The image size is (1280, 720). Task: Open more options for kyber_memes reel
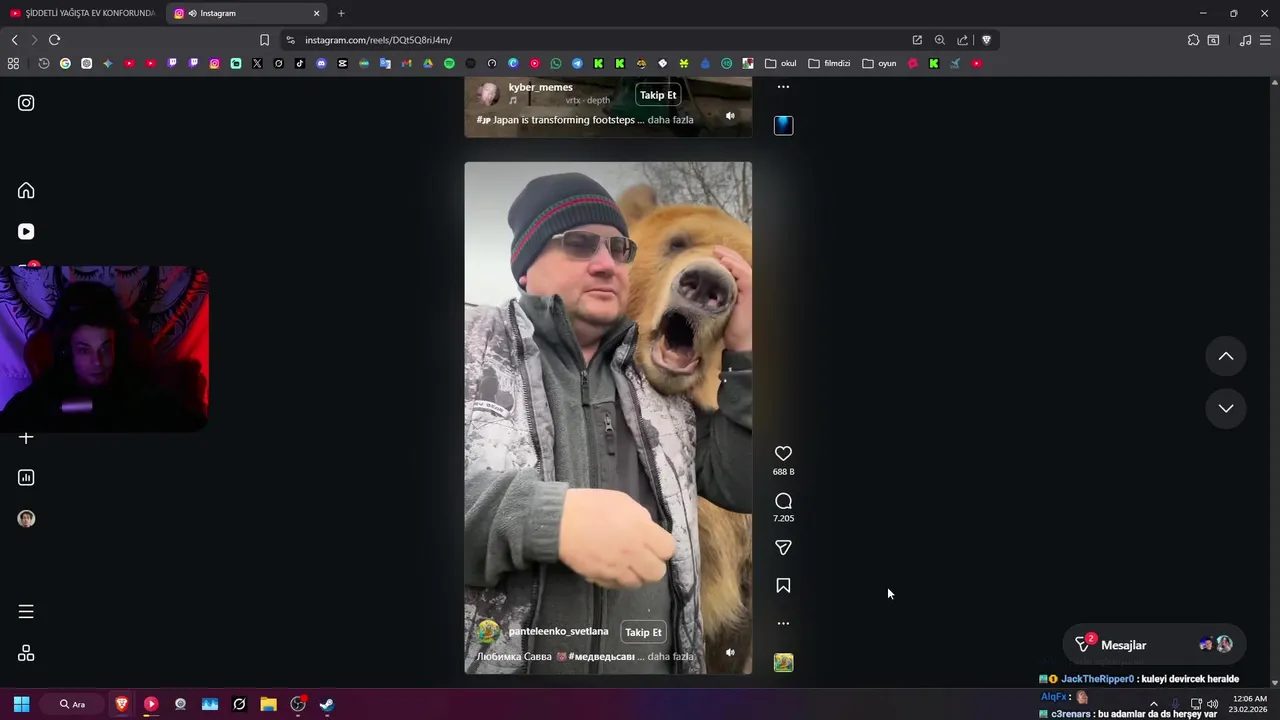[x=783, y=87]
